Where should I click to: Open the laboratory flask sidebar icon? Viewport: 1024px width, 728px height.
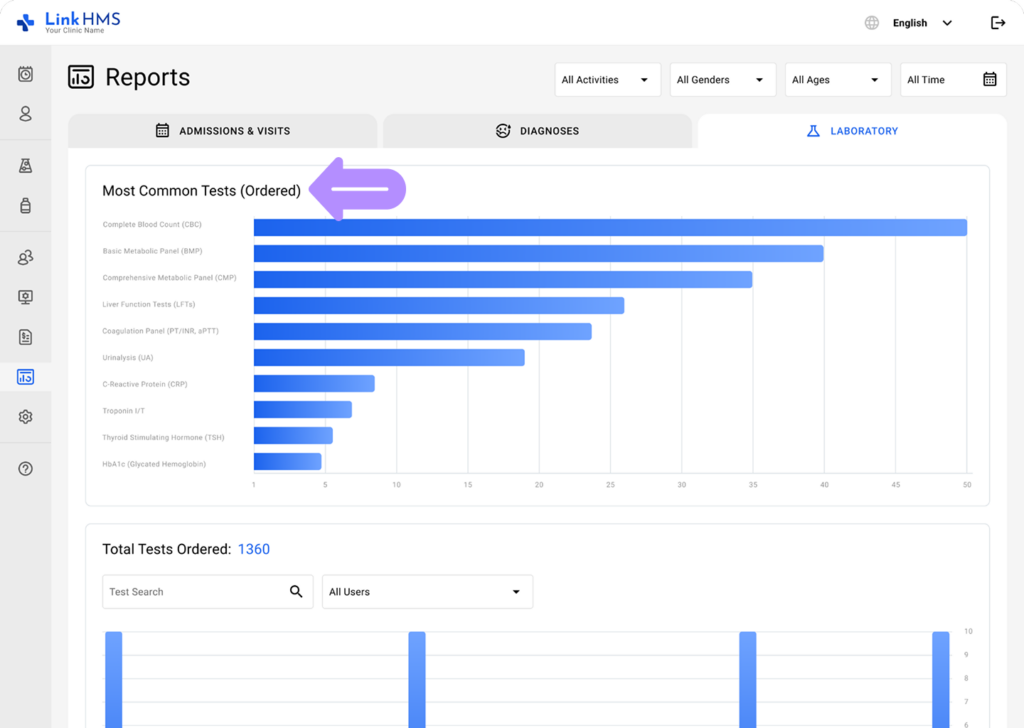26,166
